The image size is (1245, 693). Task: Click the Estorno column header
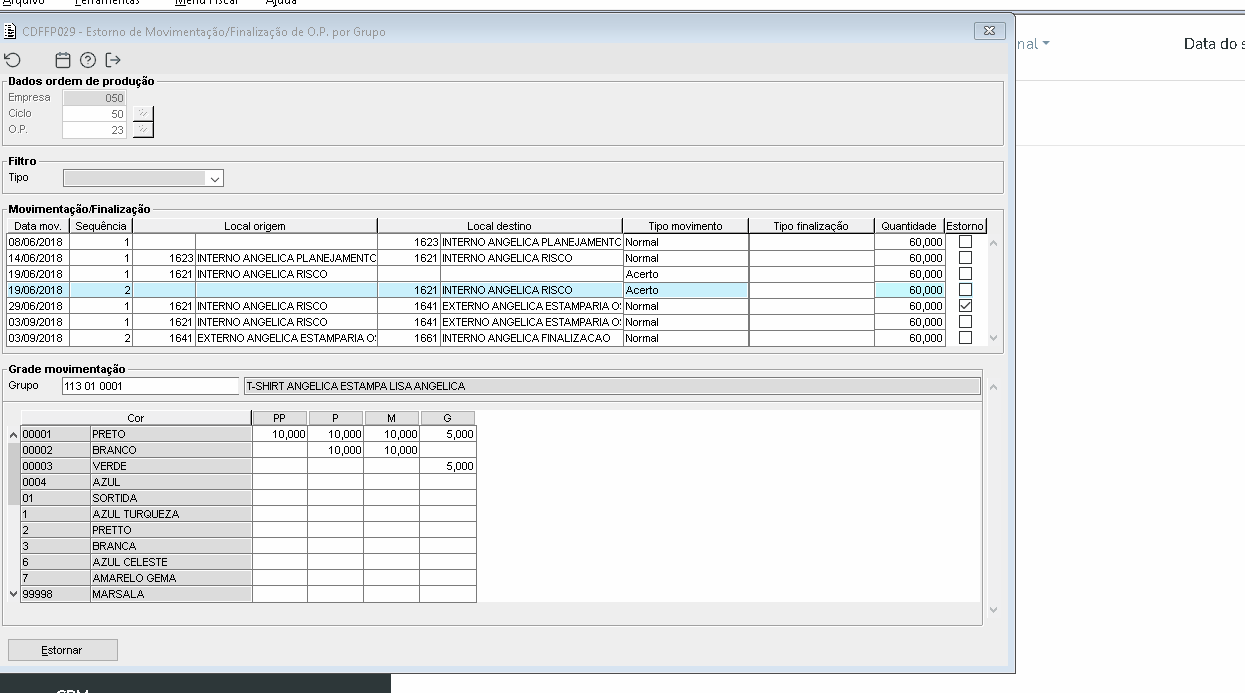pos(965,226)
